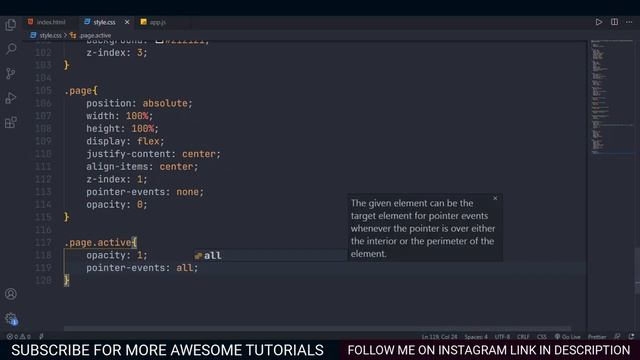The width and height of the screenshot is (640, 360).
Task: Click the closing brace on line 115
Action: pyautogui.click(x=67, y=217)
